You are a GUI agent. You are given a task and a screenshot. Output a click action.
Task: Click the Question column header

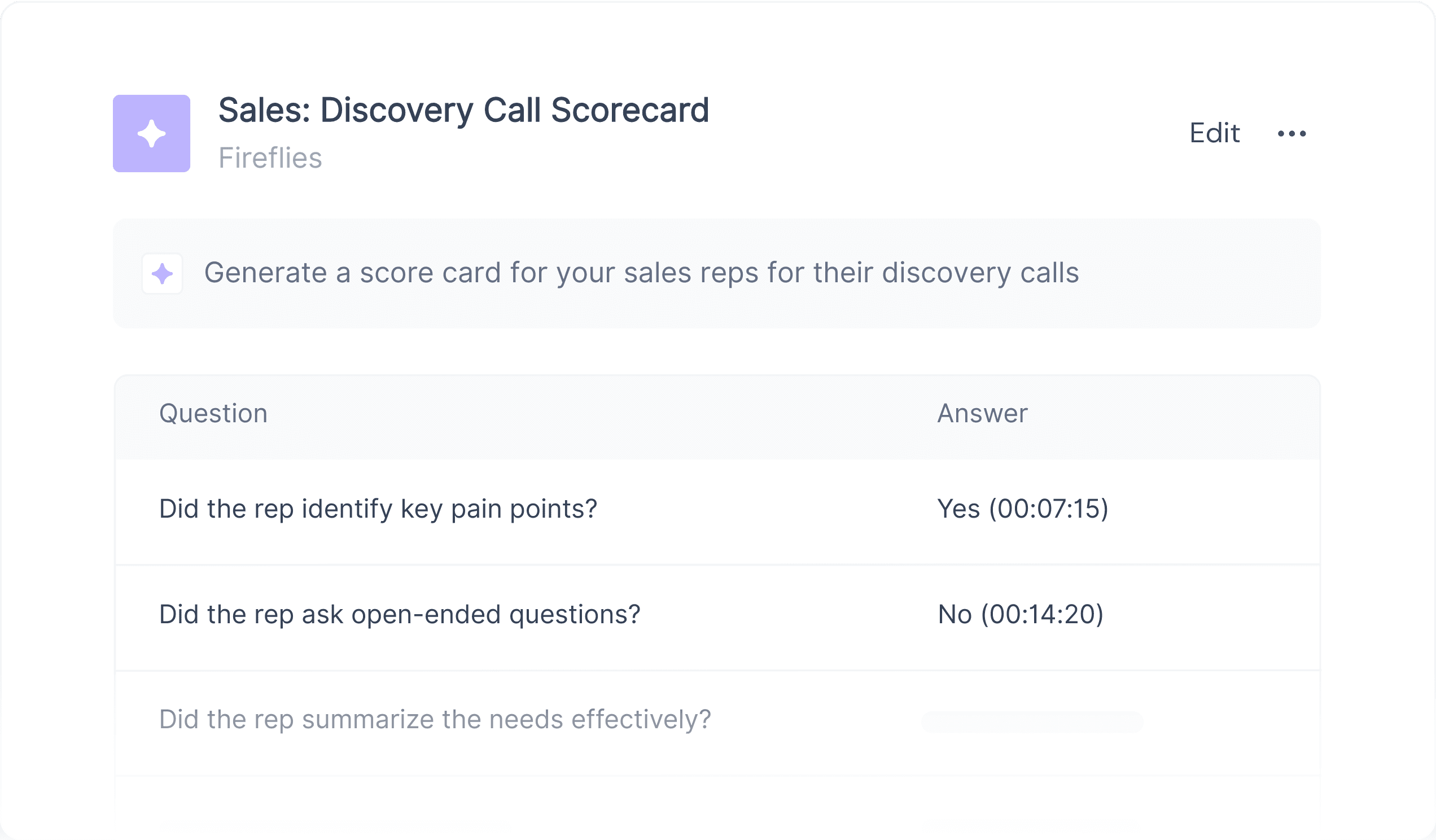tap(213, 413)
